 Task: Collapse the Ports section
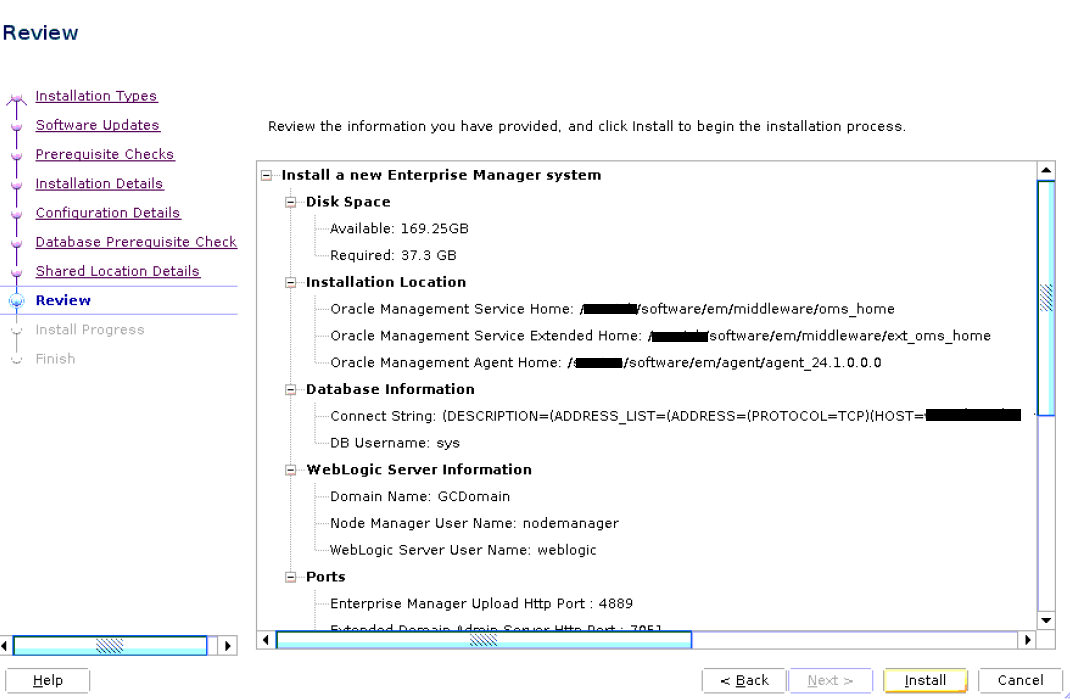(x=291, y=577)
